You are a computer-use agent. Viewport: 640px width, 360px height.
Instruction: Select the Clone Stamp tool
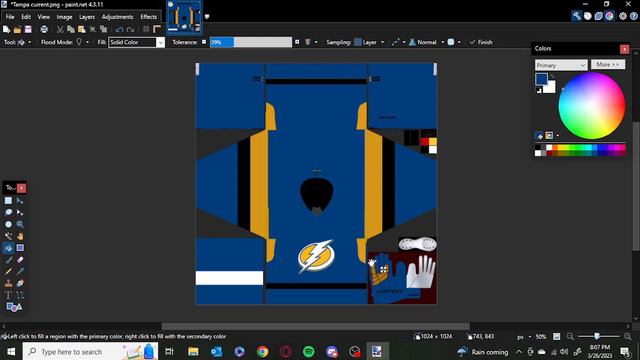point(8,283)
